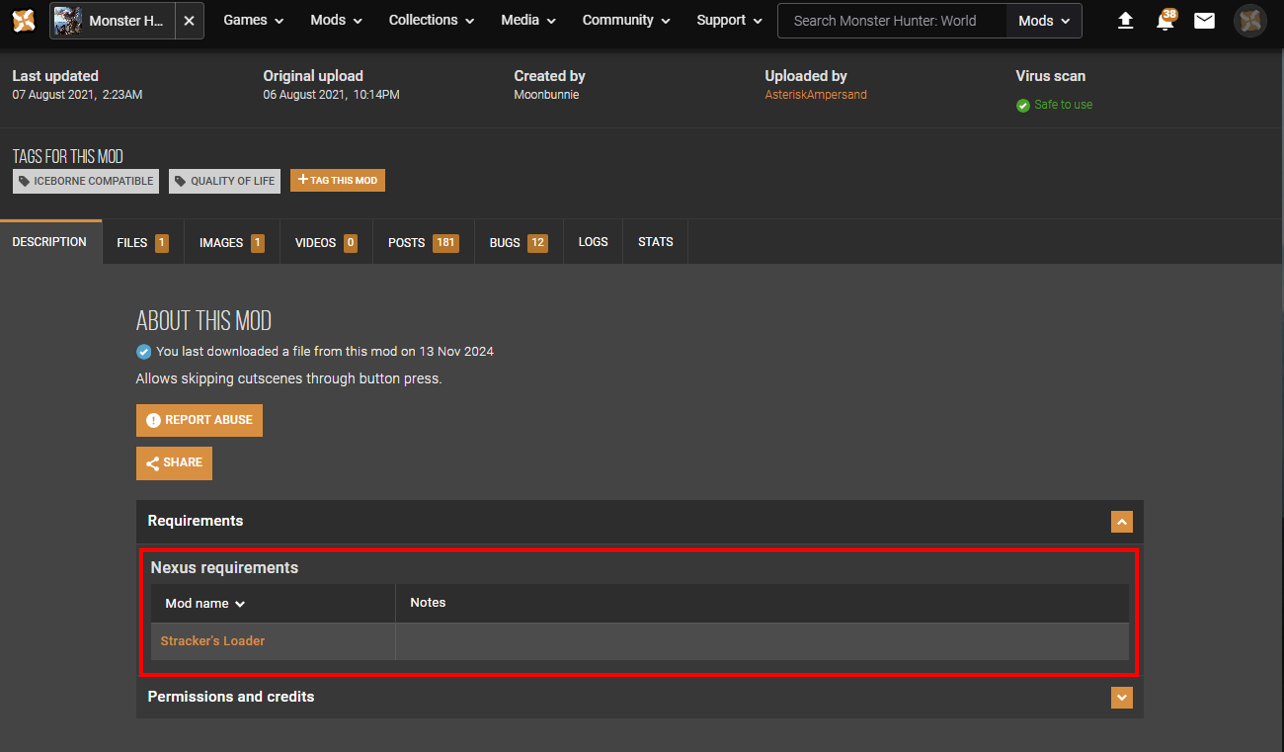Screen dimensions: 1284x752
Task: Sort by Mod name column
Action: point(205,604)
